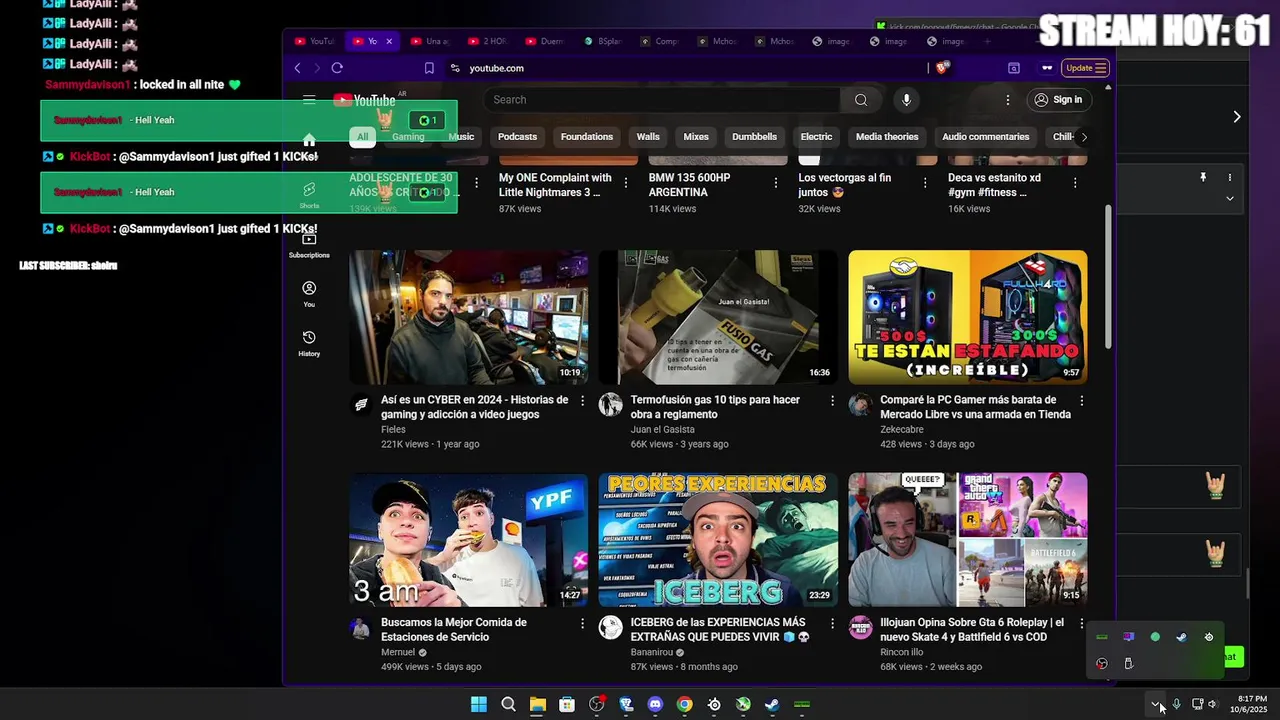Open Steam icon in the tray popup
The image size is (1280, 720).
point(1182,637)
